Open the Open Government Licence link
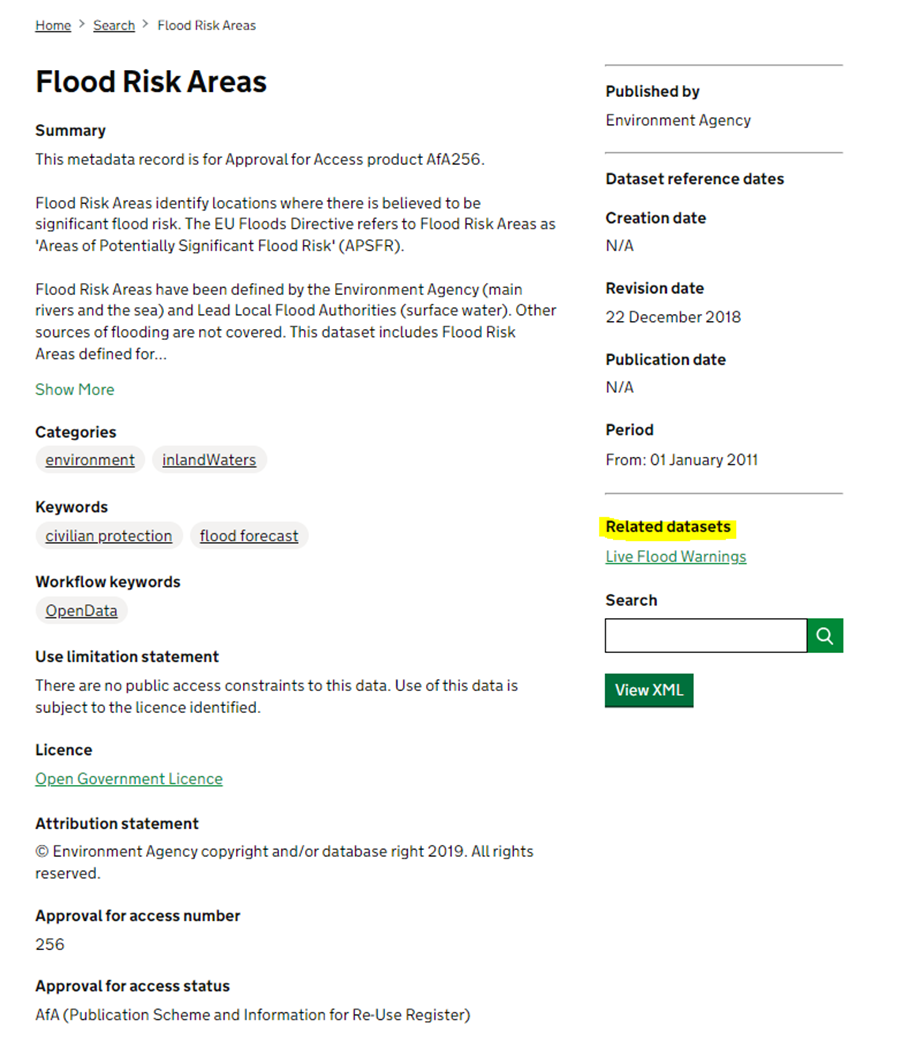This screenshot has height=1042, width=901. pyautogui.click(x=129, y=779)
